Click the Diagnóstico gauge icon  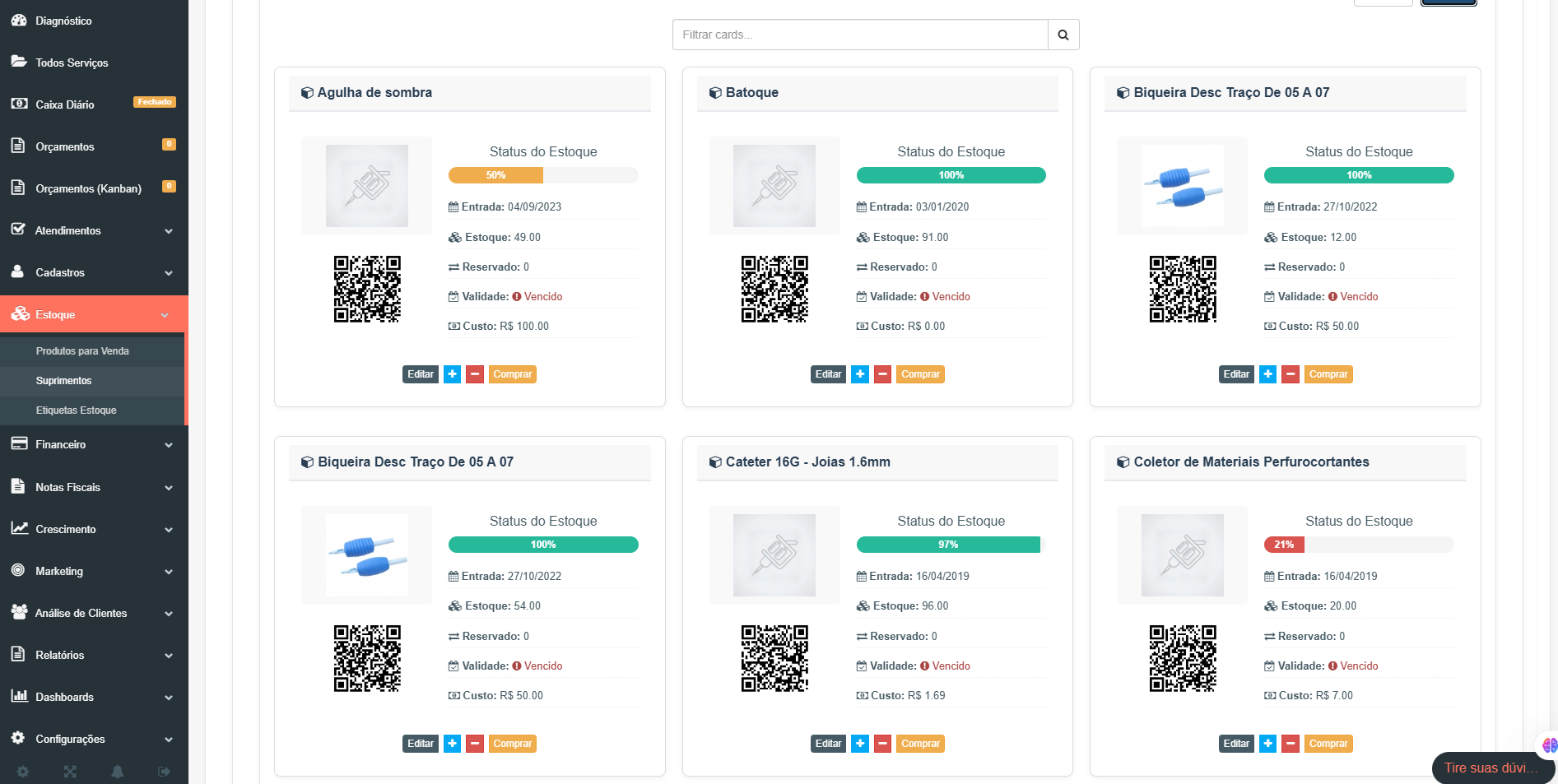(19, 20)
